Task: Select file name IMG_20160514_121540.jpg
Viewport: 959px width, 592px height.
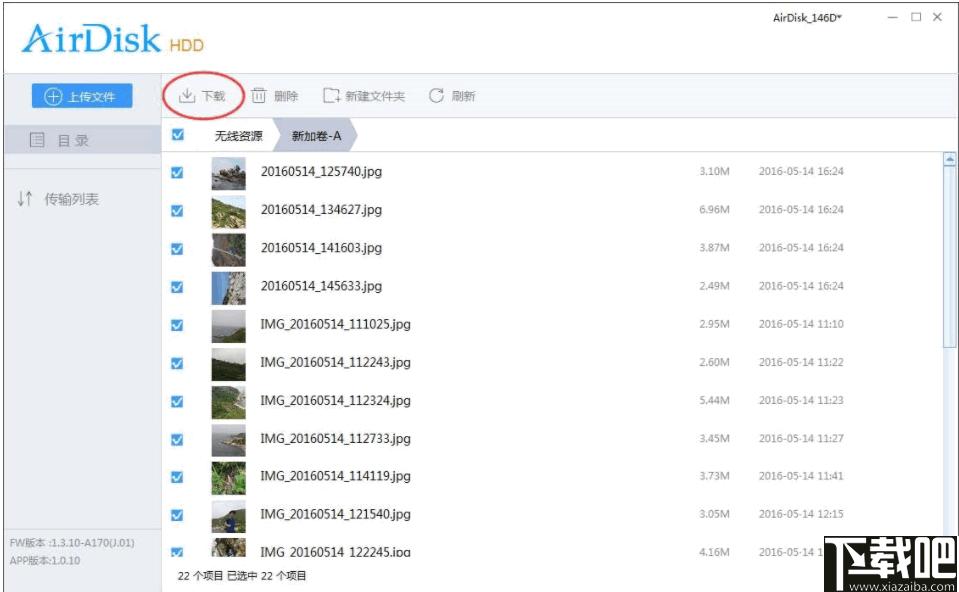Action: tap(335, 514)
